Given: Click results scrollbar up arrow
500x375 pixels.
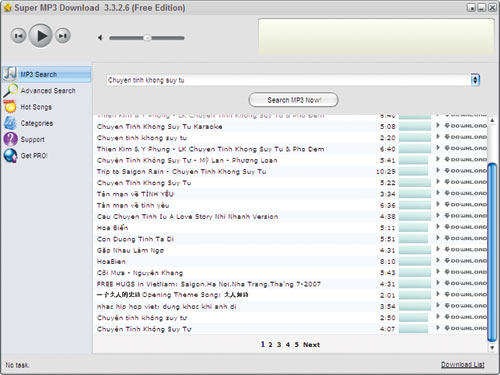Looking at the screenshot, I should 492,120.
